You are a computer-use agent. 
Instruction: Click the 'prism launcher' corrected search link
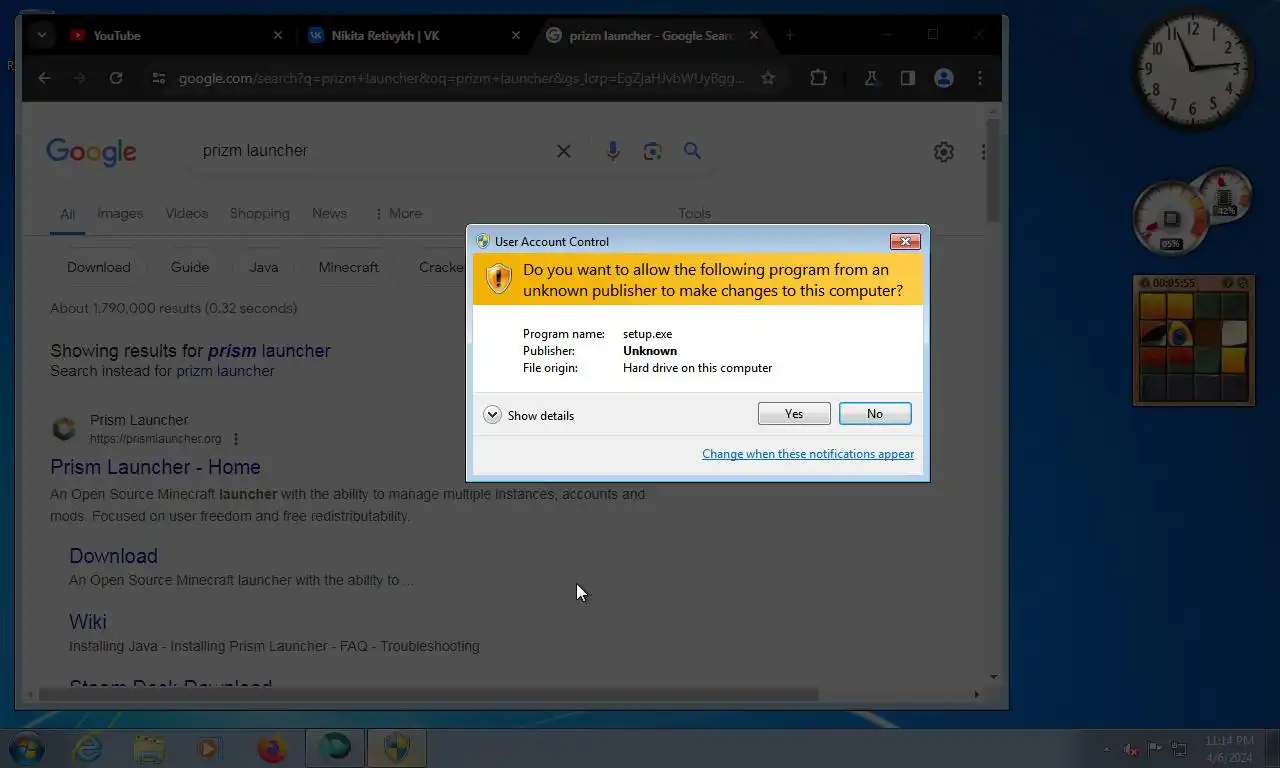(x=269, y=351)
